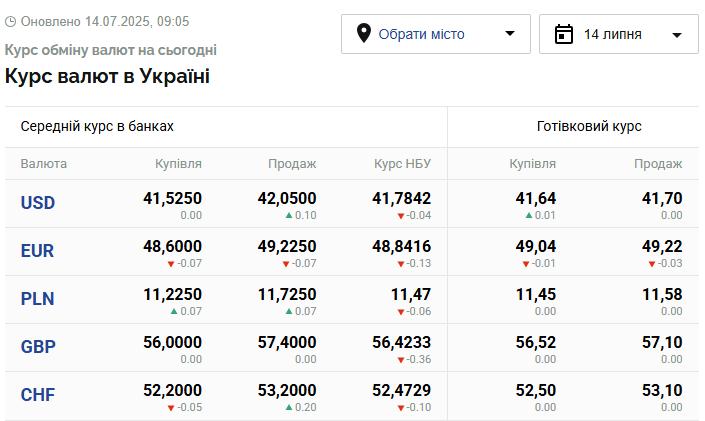The image size is (705, 421).
Task: Switch to the Готівковий курс tab
Action: pos(589,126)
